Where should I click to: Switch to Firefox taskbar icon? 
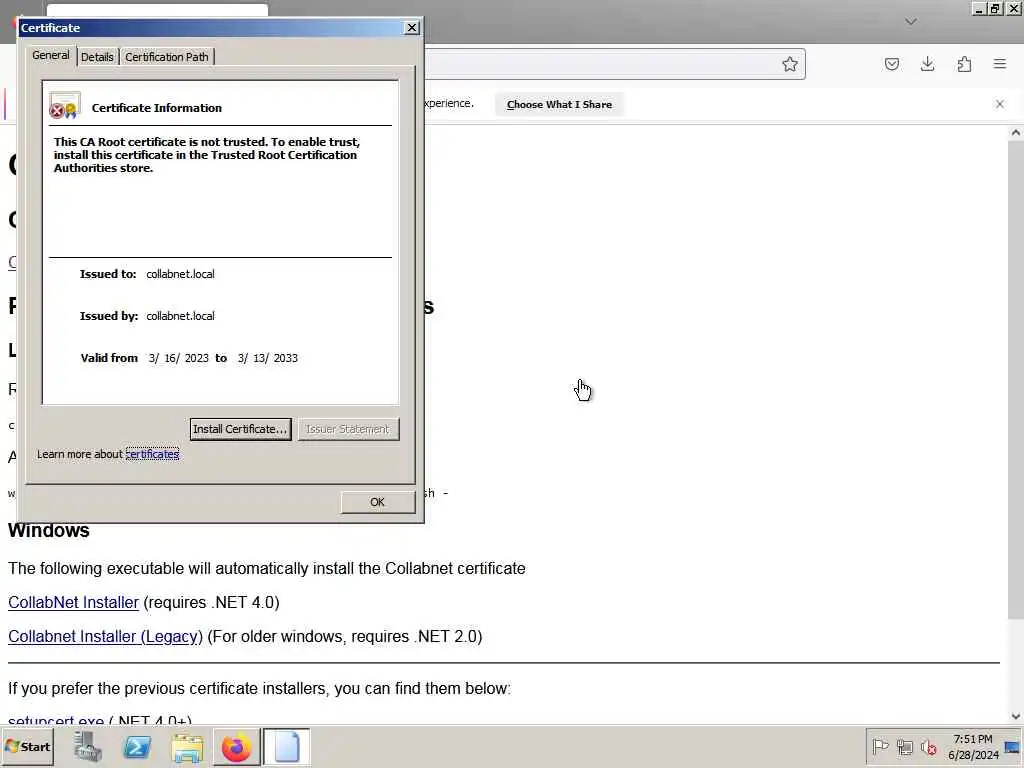point(236,746)
